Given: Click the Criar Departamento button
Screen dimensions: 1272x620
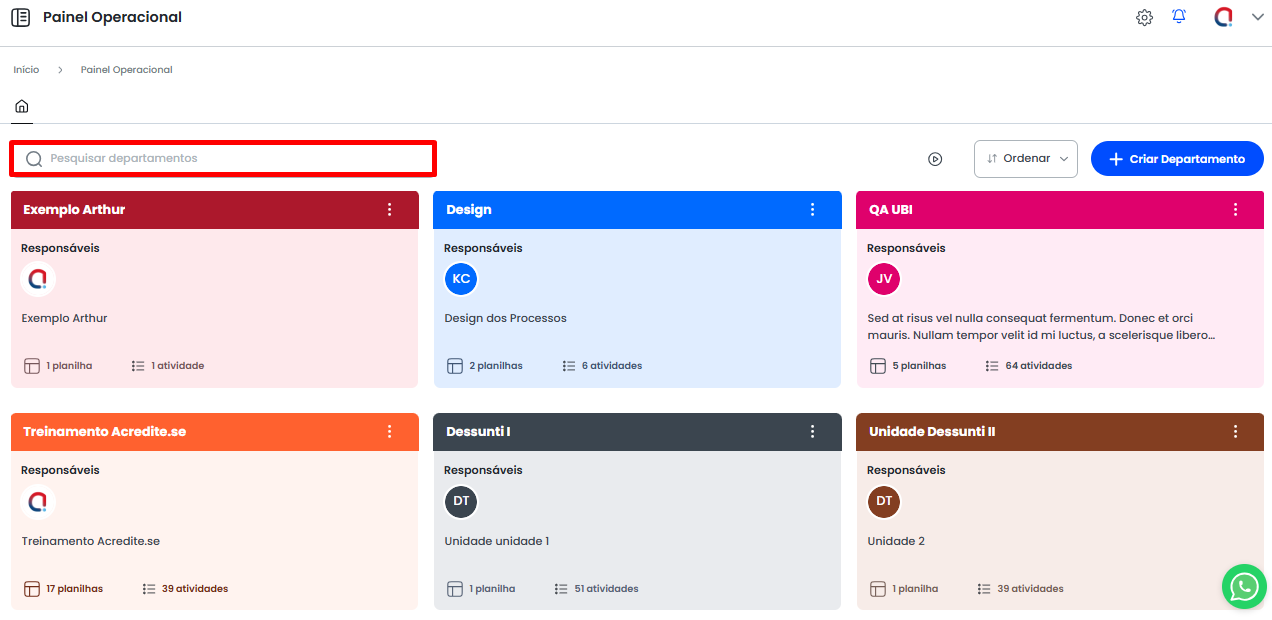Looking at the screenshot, I should [x=1177, y=159].
